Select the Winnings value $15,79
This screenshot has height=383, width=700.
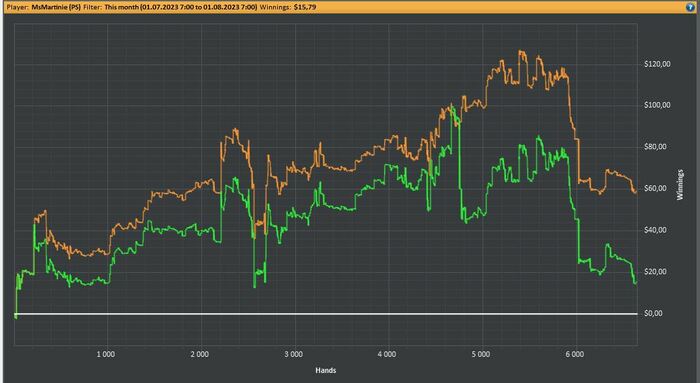coord(305,7)
